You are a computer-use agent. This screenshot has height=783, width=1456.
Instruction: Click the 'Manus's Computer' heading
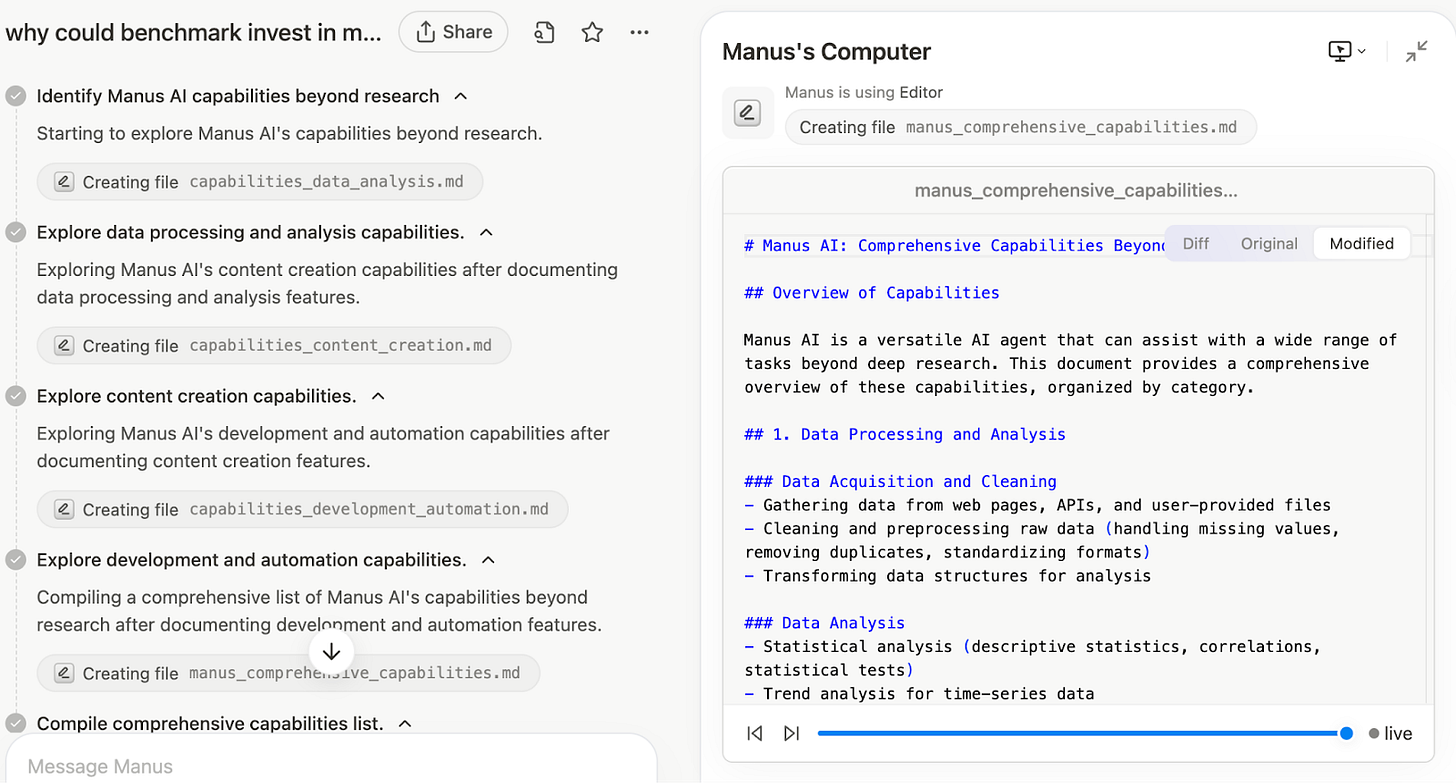(826, 52)
